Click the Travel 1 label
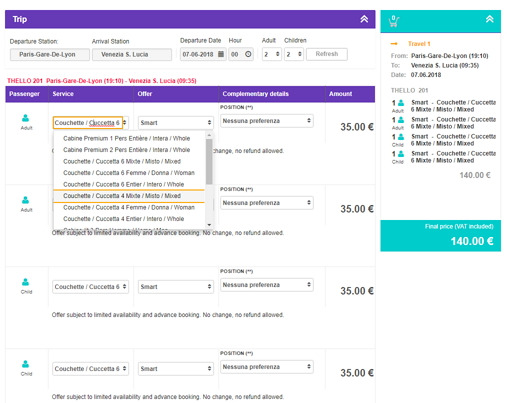This screenshot has width=507, height=403. (x=419, y=44)
